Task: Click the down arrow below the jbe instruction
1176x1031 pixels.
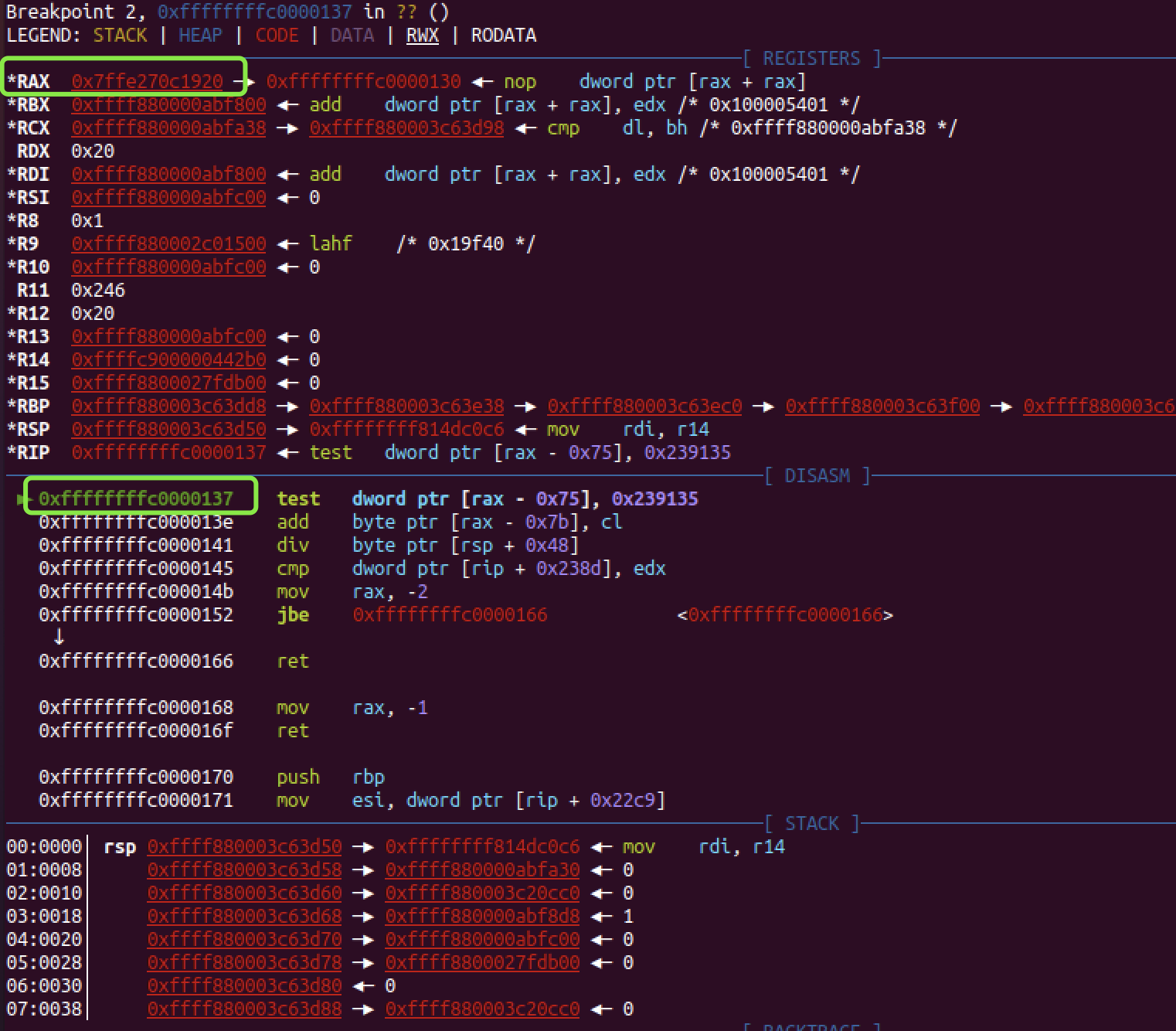Action: pyautogui.click(x=59, y=638)
